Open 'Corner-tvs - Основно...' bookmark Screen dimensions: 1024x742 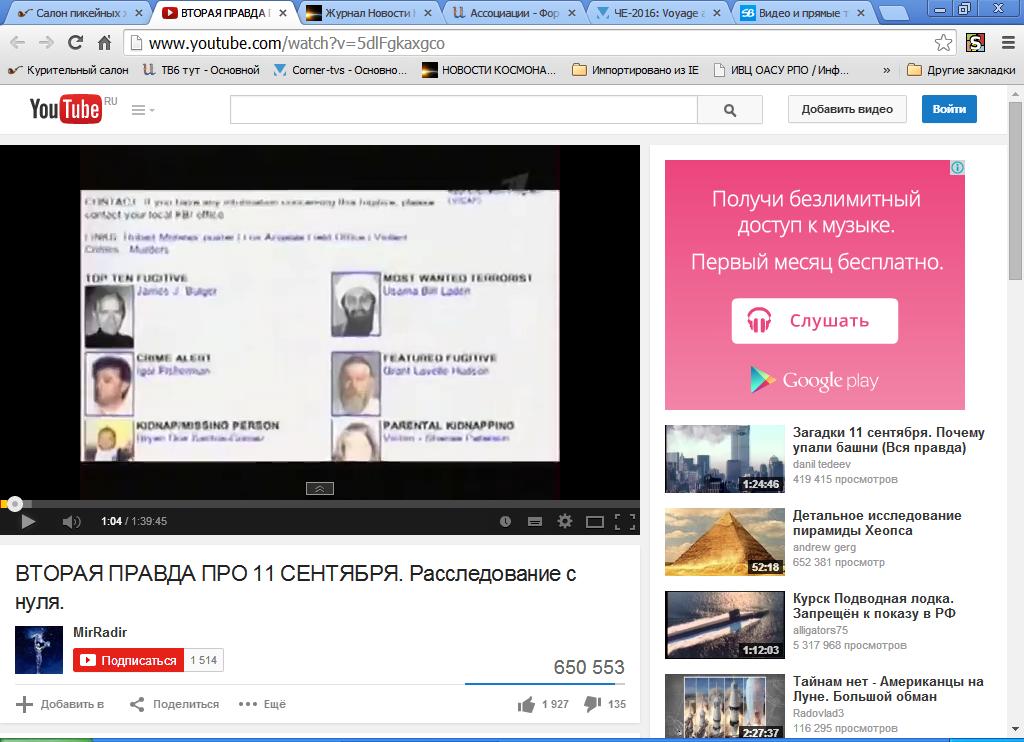[340, 70]
